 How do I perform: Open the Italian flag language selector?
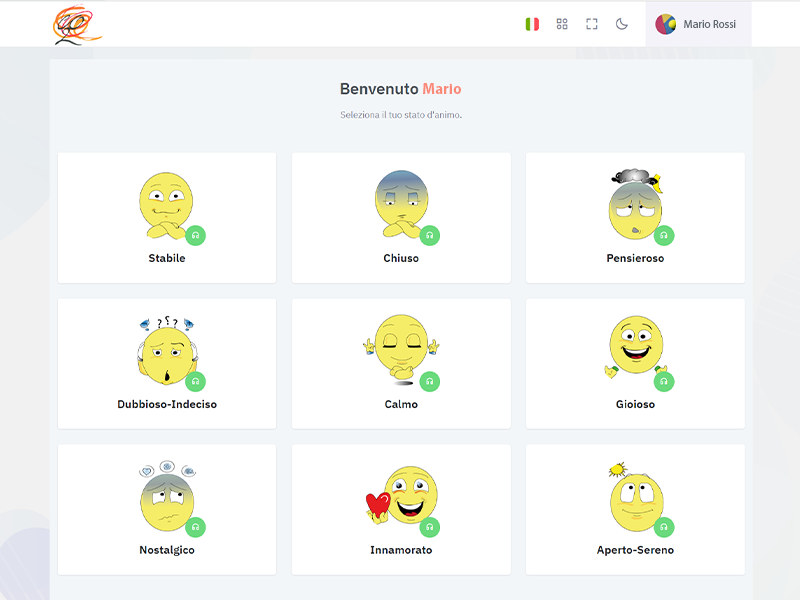pos(532,24)
